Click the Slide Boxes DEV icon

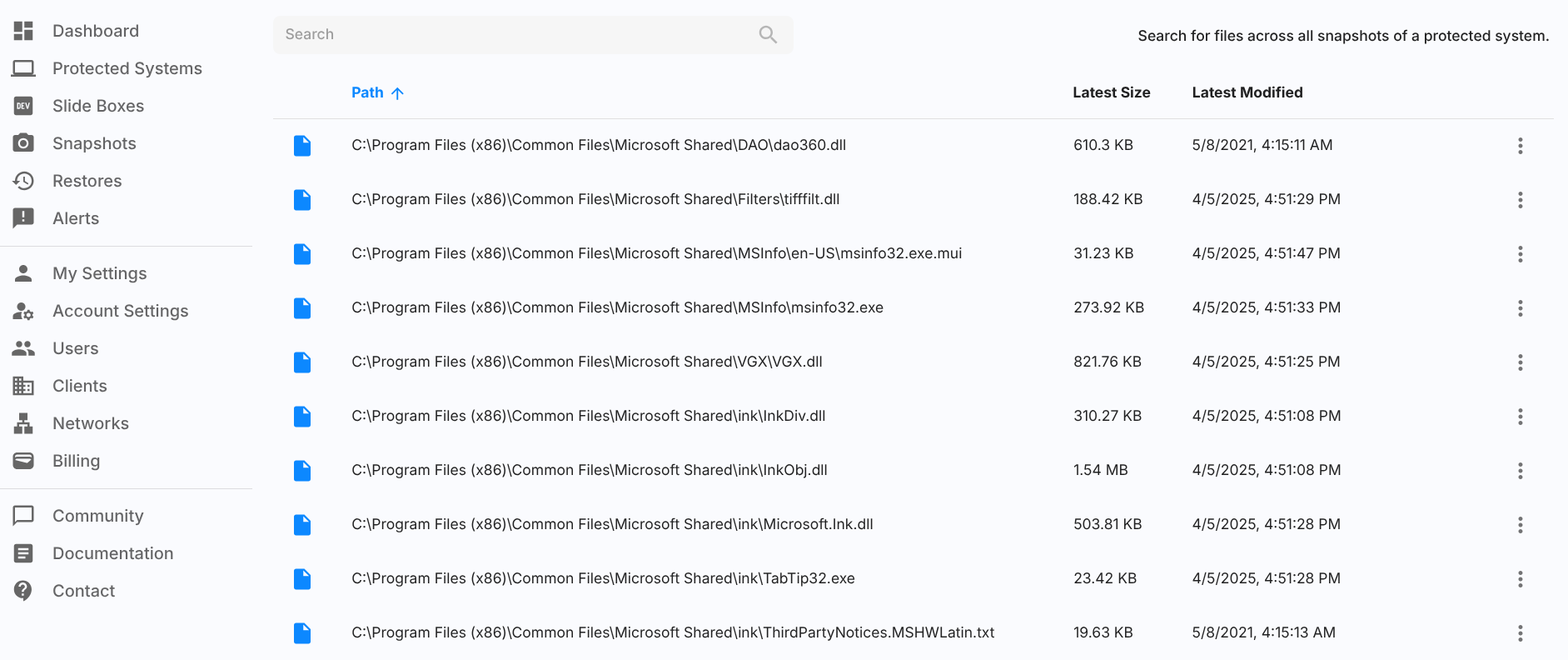(23, 106)
